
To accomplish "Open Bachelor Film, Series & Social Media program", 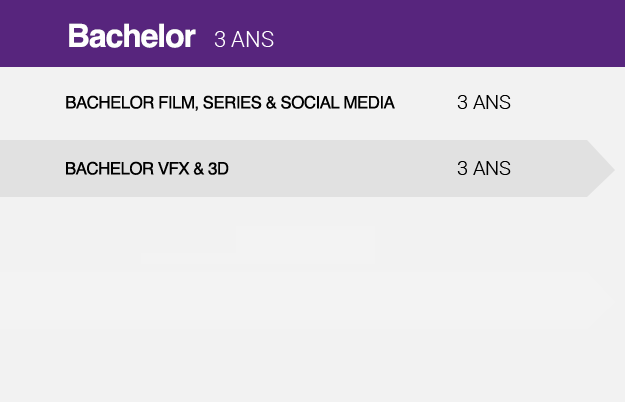I will [230, 103].
